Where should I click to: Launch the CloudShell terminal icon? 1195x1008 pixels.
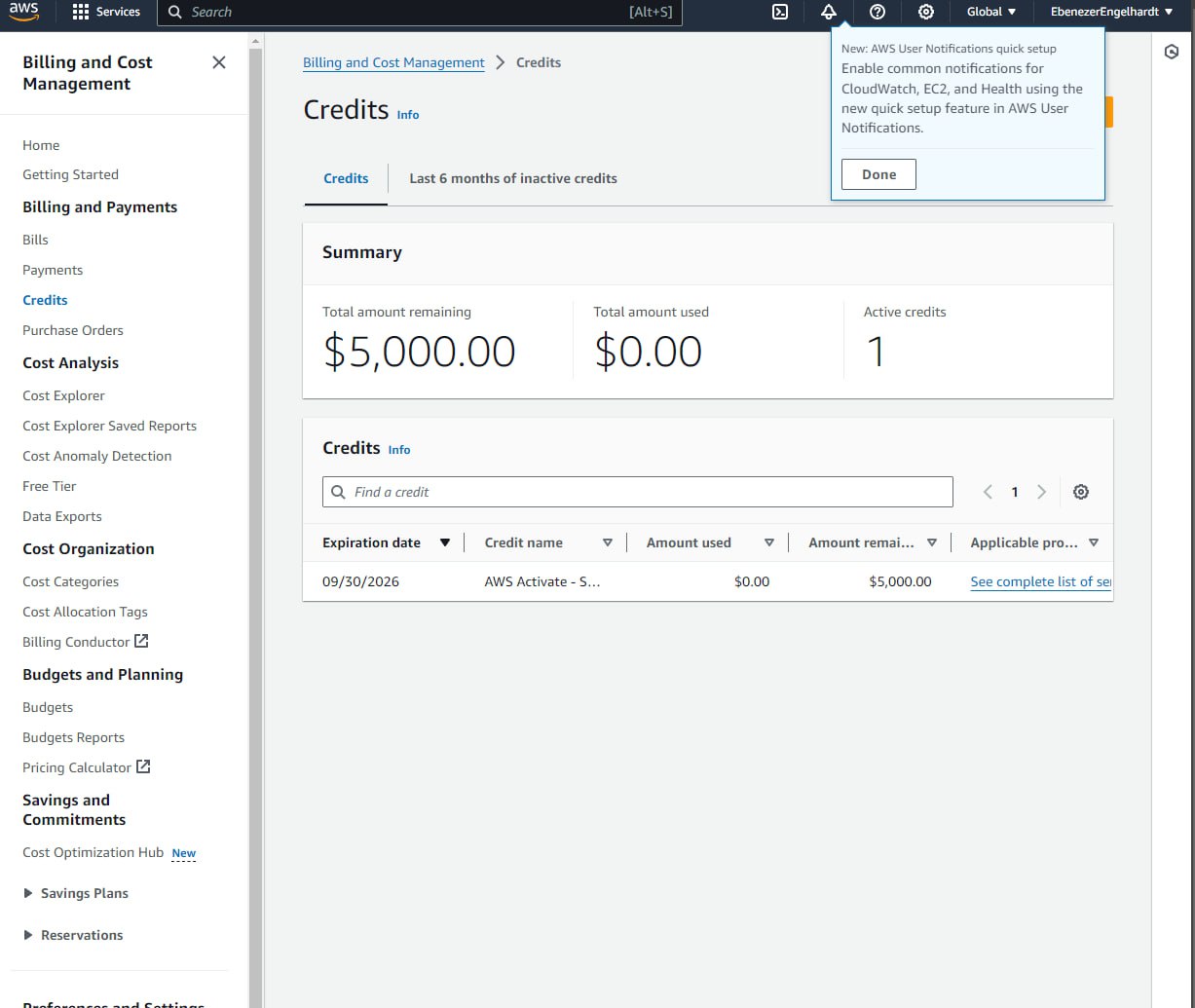pyautogui.click(x=780, y=12)
